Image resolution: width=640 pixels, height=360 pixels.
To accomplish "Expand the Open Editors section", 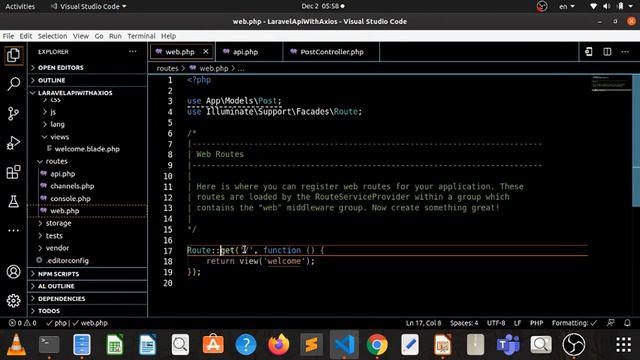I will coord(87,68).
